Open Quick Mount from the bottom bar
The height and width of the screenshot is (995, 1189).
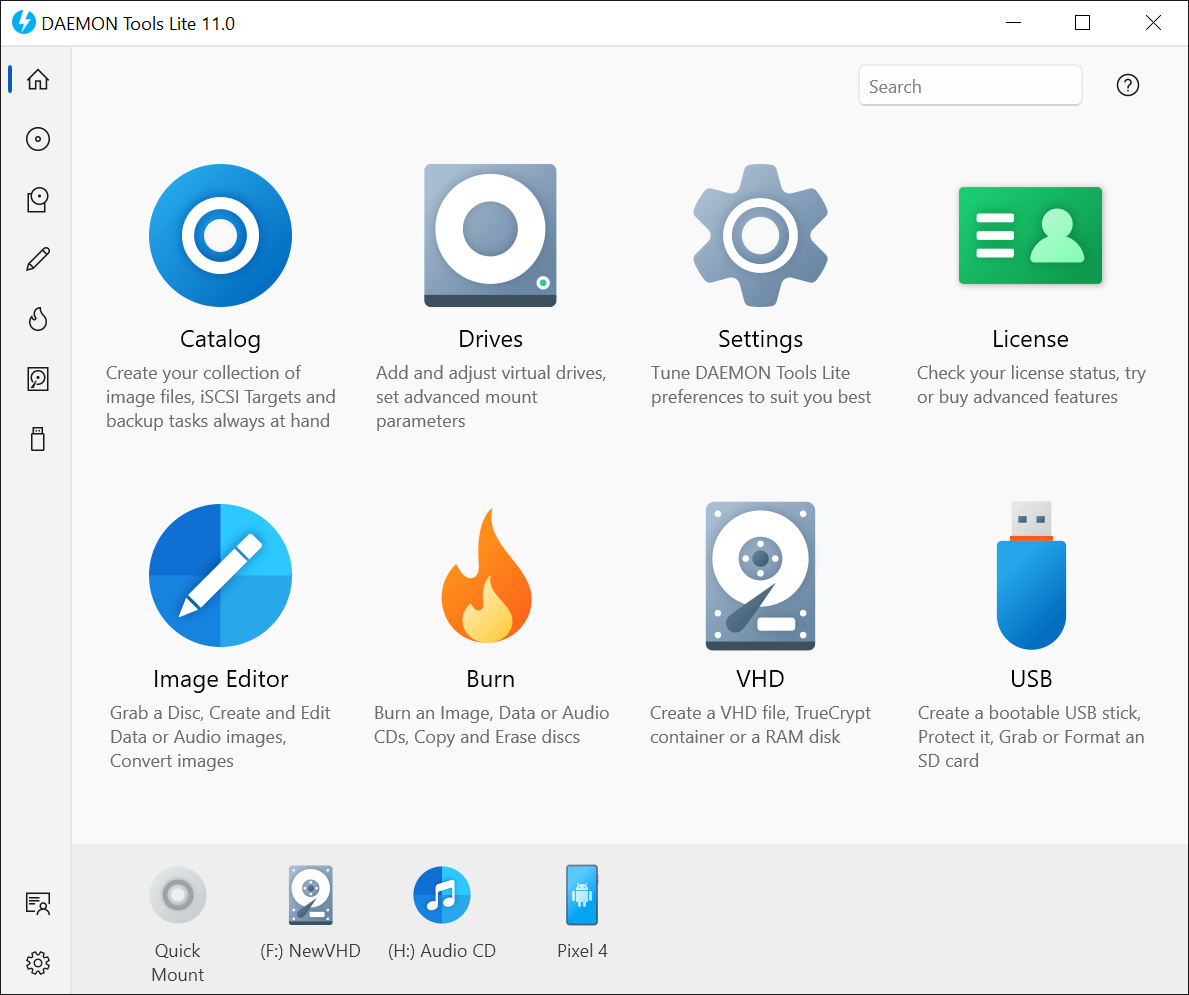(178, 895)
